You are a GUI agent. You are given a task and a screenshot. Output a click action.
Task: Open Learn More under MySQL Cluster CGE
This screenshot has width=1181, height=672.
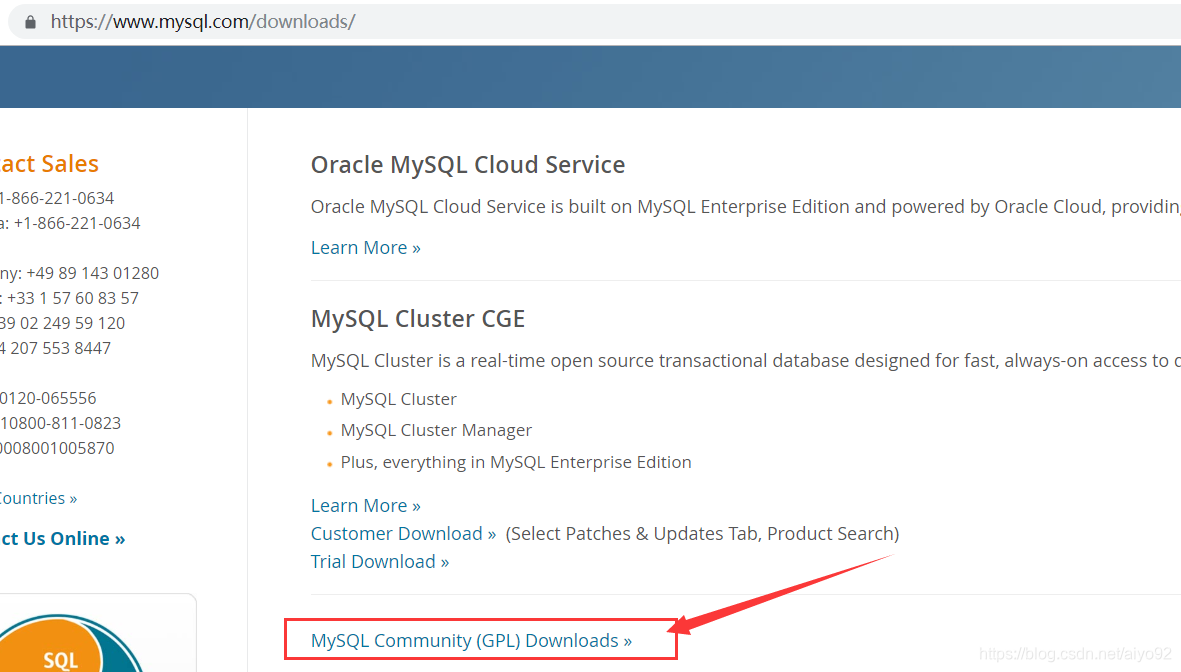click(x=365, y=506)
